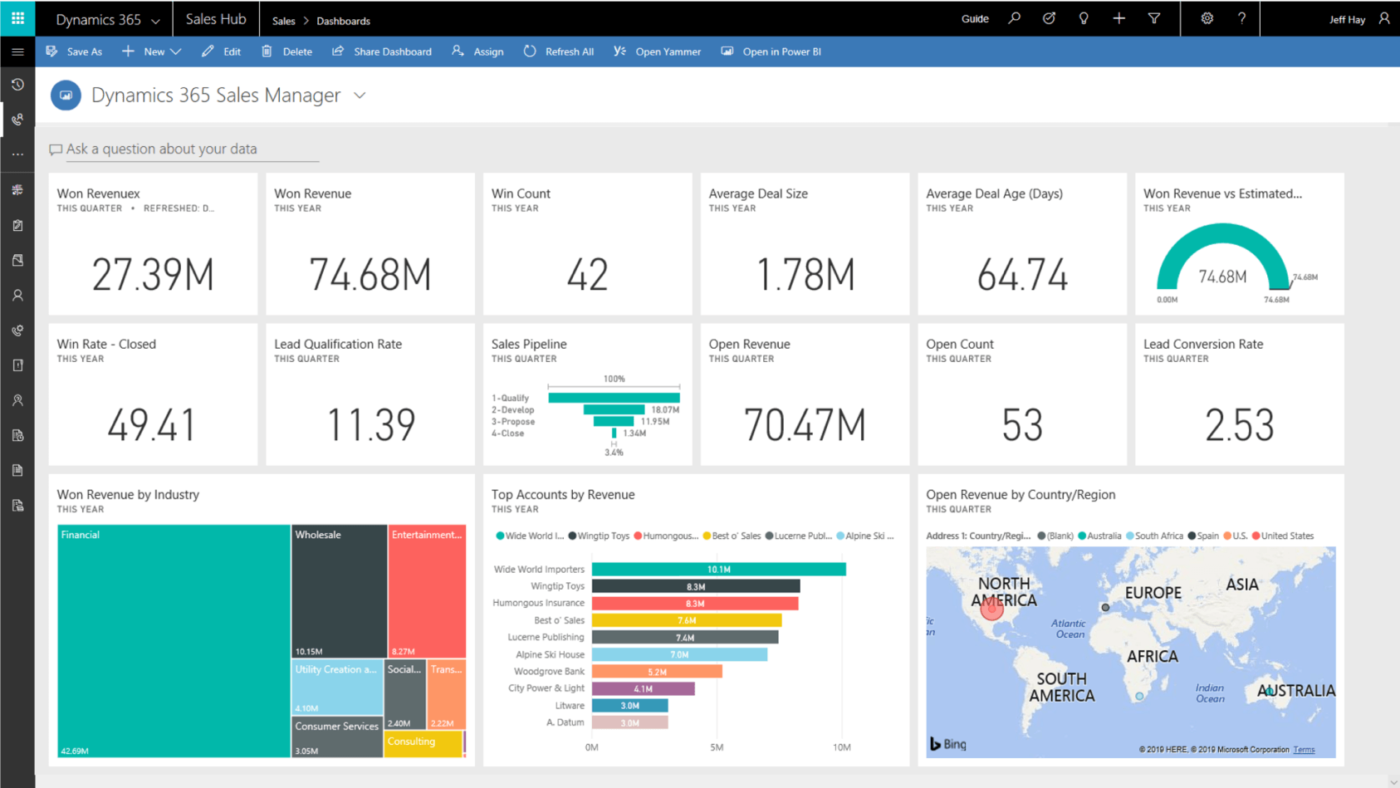Screen dimensions: 1400x788
Task: Click New in the command bar
Action: point(144,52)
